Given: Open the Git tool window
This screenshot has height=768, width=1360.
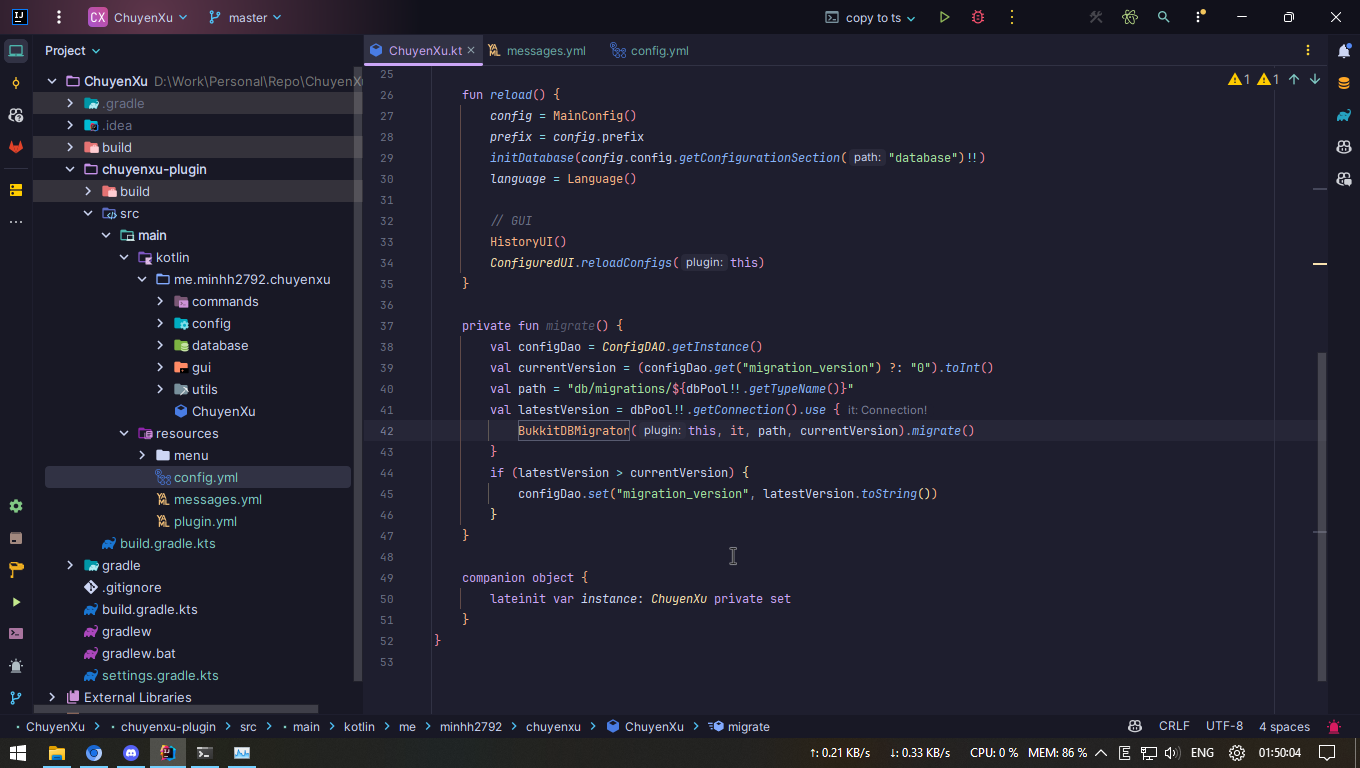Looking at the screenshot, I should [x=16, y=697].
